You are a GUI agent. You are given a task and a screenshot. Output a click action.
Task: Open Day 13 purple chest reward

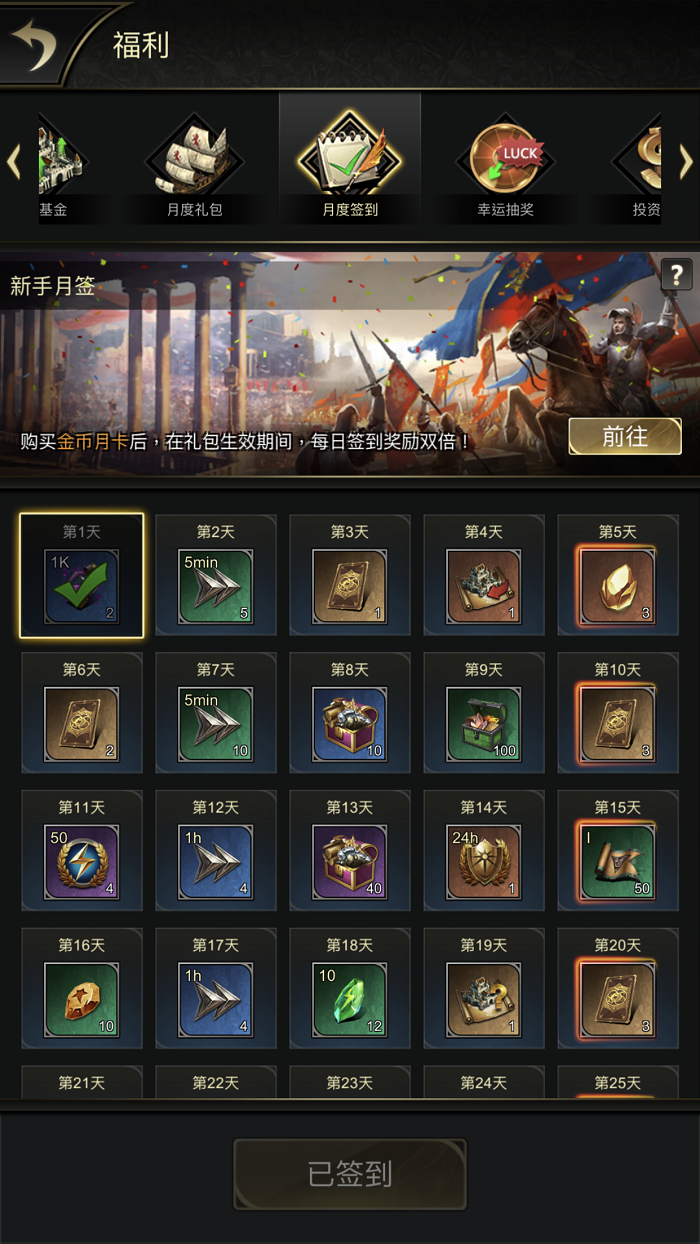(350, 862)
